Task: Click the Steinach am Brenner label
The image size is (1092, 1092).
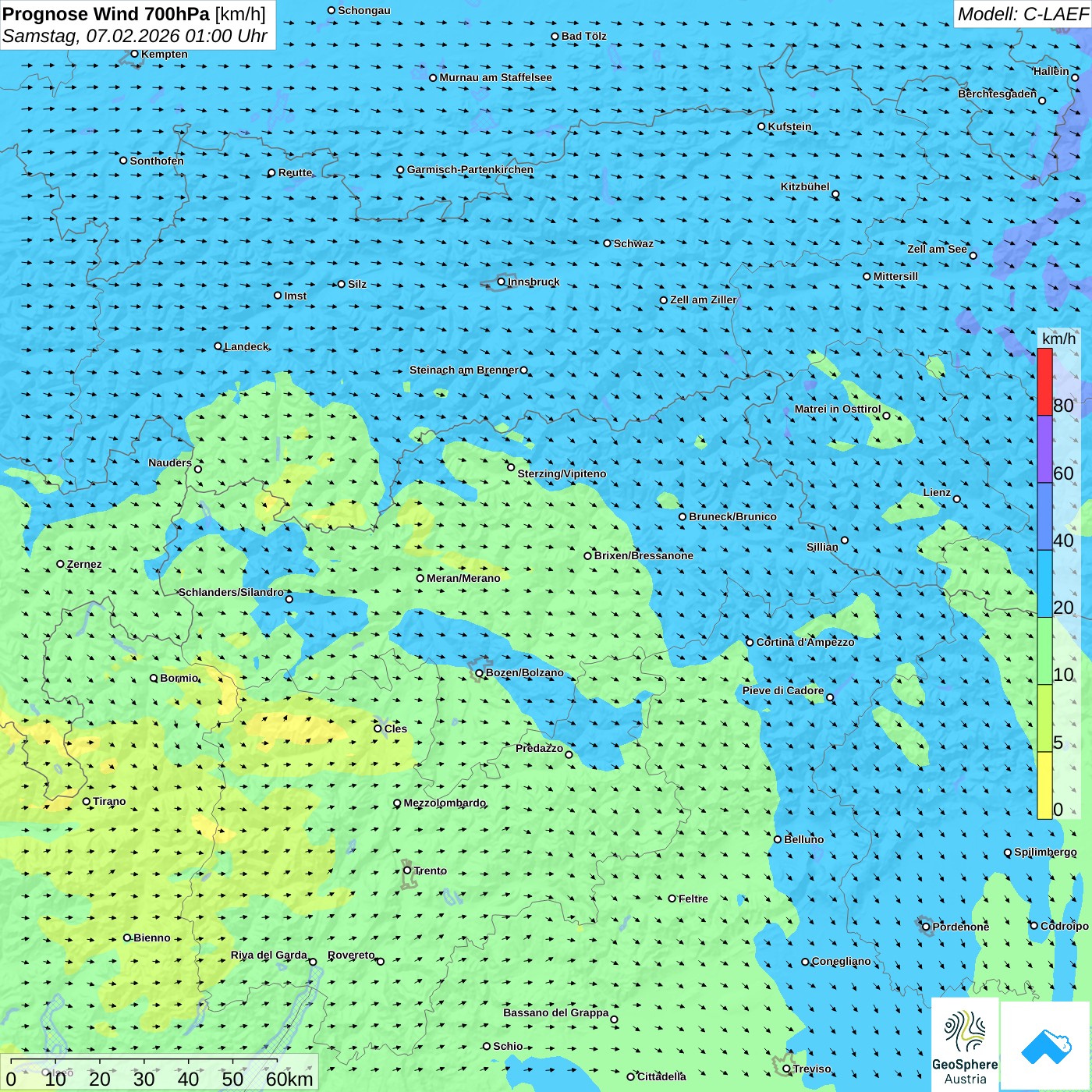Action: 464,370
